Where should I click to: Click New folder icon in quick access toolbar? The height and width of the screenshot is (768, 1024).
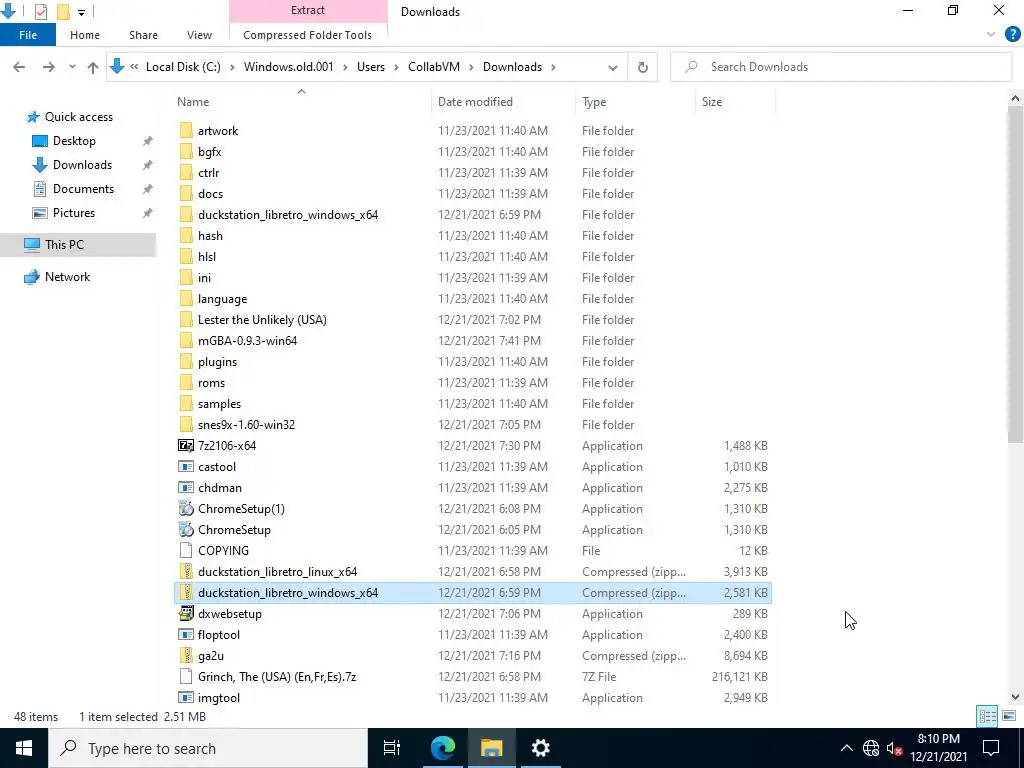[x=63, y=12]
